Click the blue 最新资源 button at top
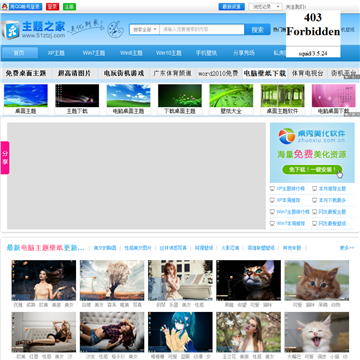Image resolution: width=360 pixels, height=360 pixels. [x=232, y=7]
